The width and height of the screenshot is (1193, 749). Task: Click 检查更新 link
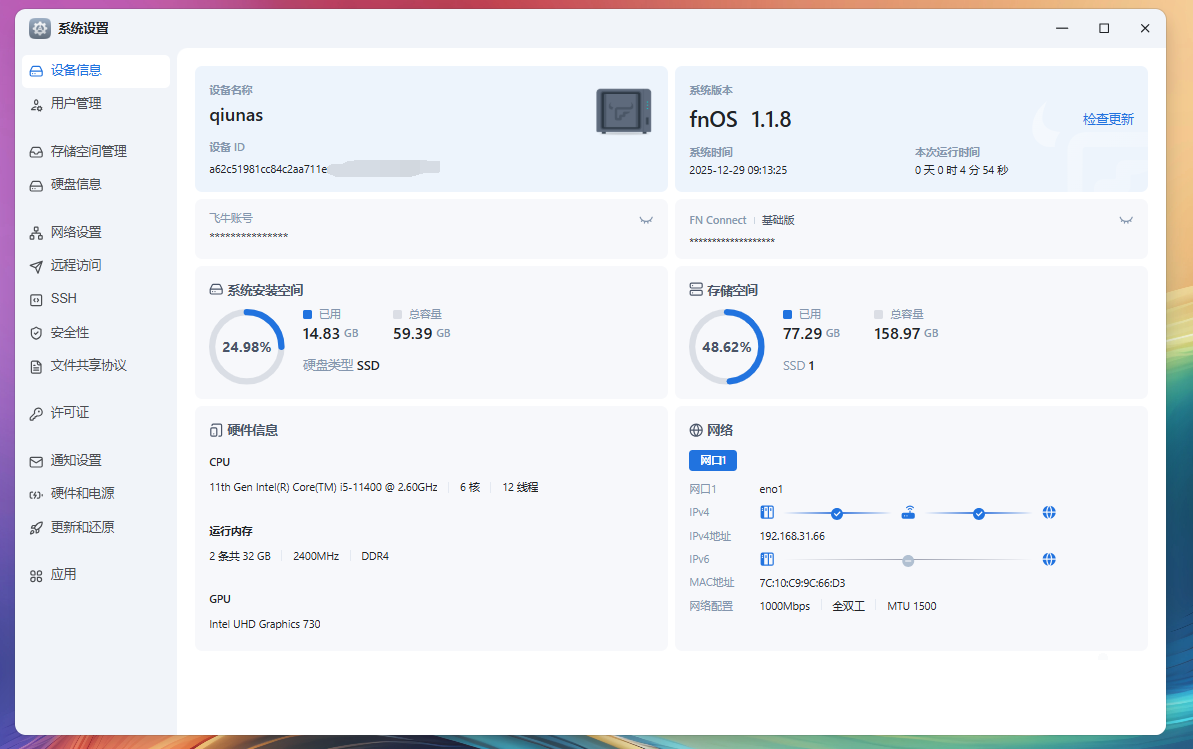1108,120
